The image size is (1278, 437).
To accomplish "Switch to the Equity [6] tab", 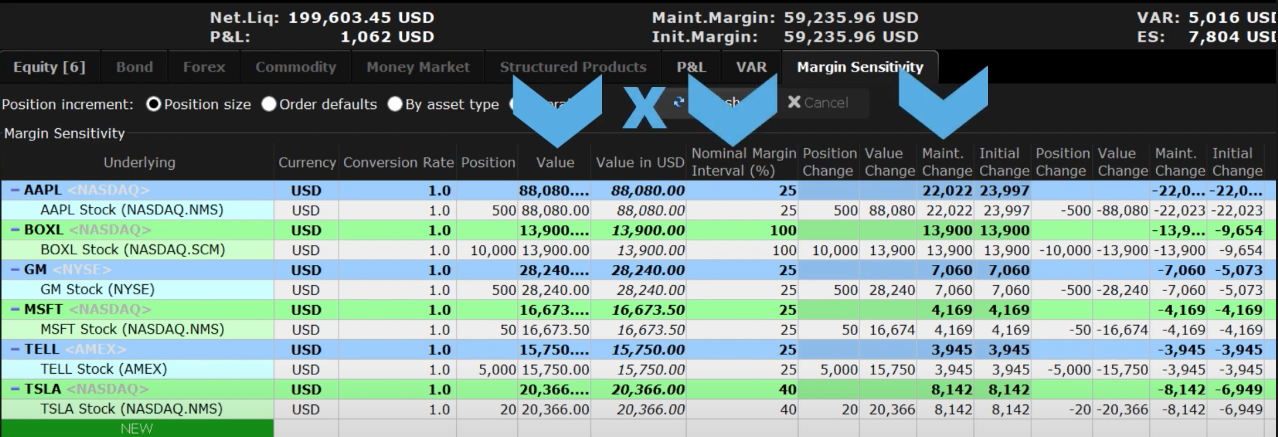I will 48,68.
